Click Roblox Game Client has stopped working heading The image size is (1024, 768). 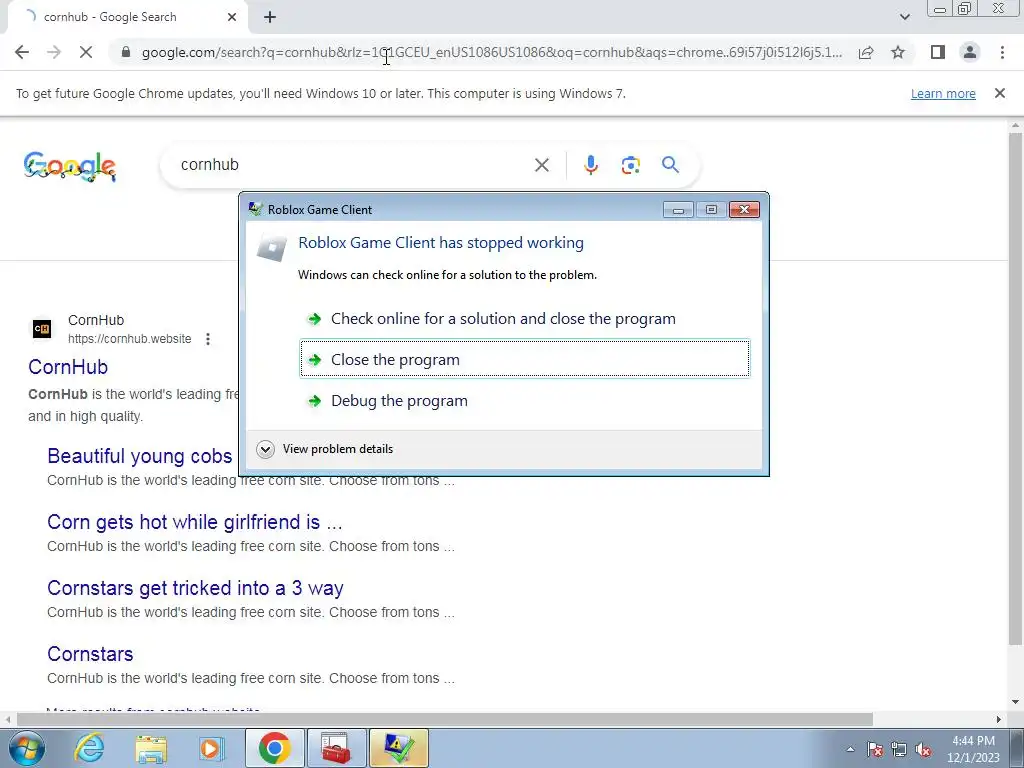441,243
